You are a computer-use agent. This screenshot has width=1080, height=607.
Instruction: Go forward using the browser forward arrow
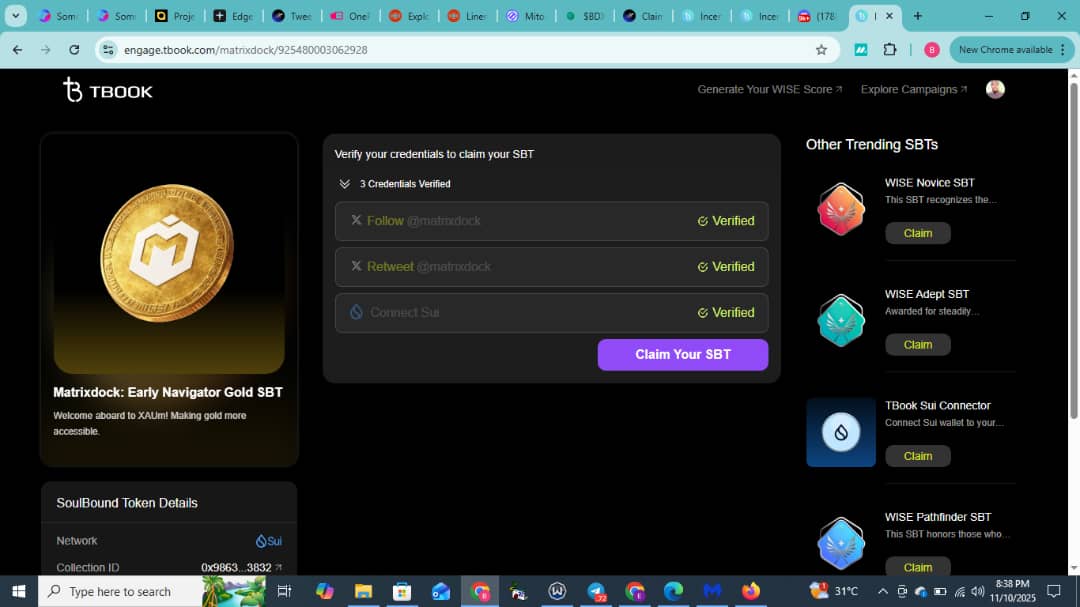[45, 50]
